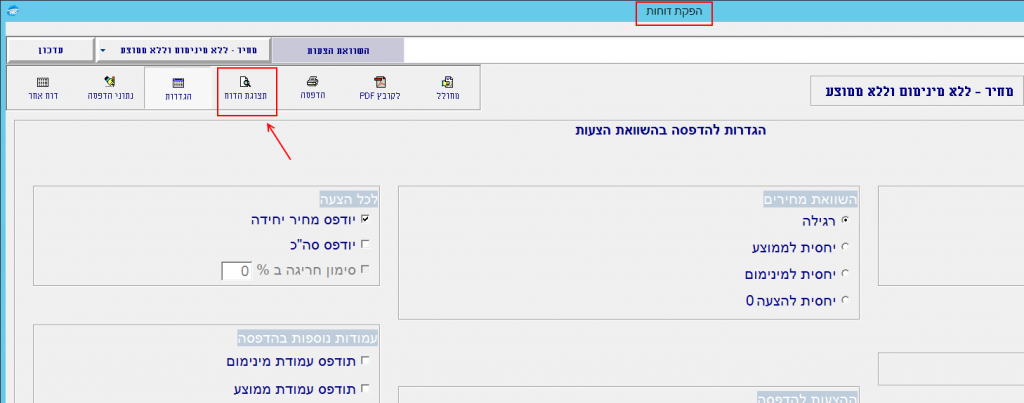
Task: Uncheck 'יודפס מחיר יחידה' checkbox
Action: point(365,218)
